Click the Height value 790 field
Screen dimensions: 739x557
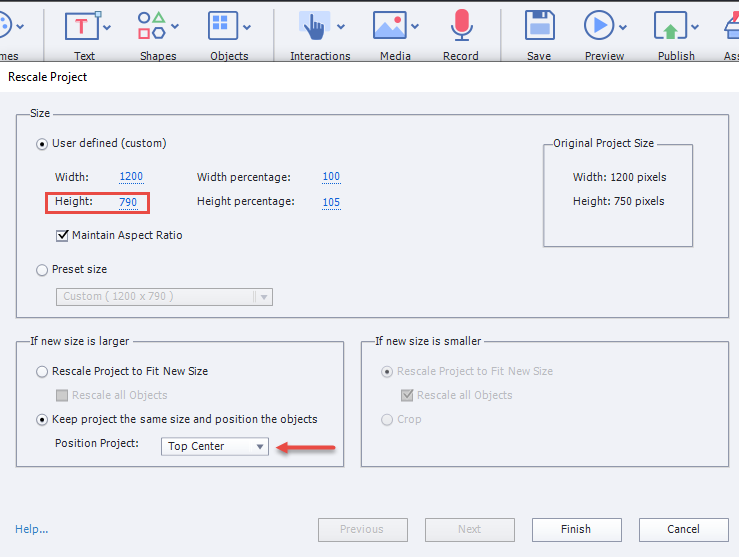coord(130,202)
